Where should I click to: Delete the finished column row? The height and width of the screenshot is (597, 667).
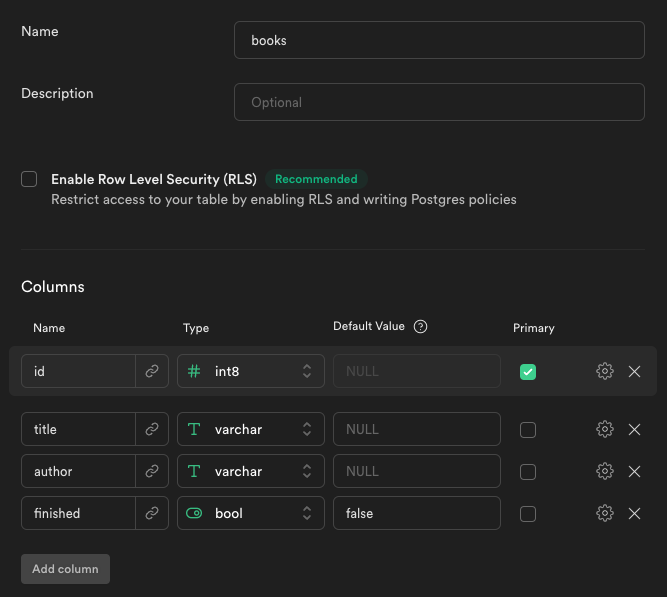[x=634, y=514]
